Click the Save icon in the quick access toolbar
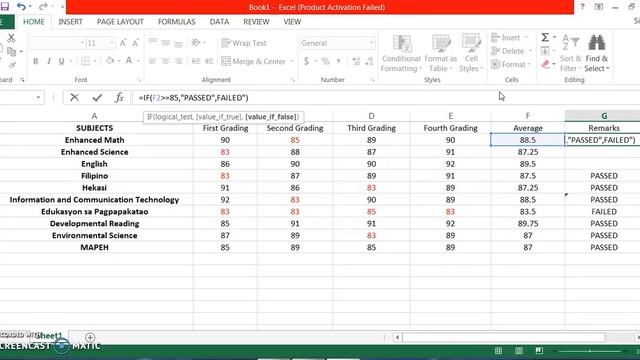This screenshot has width=640, height=360. pyautogui.click(x=4, y=7)
